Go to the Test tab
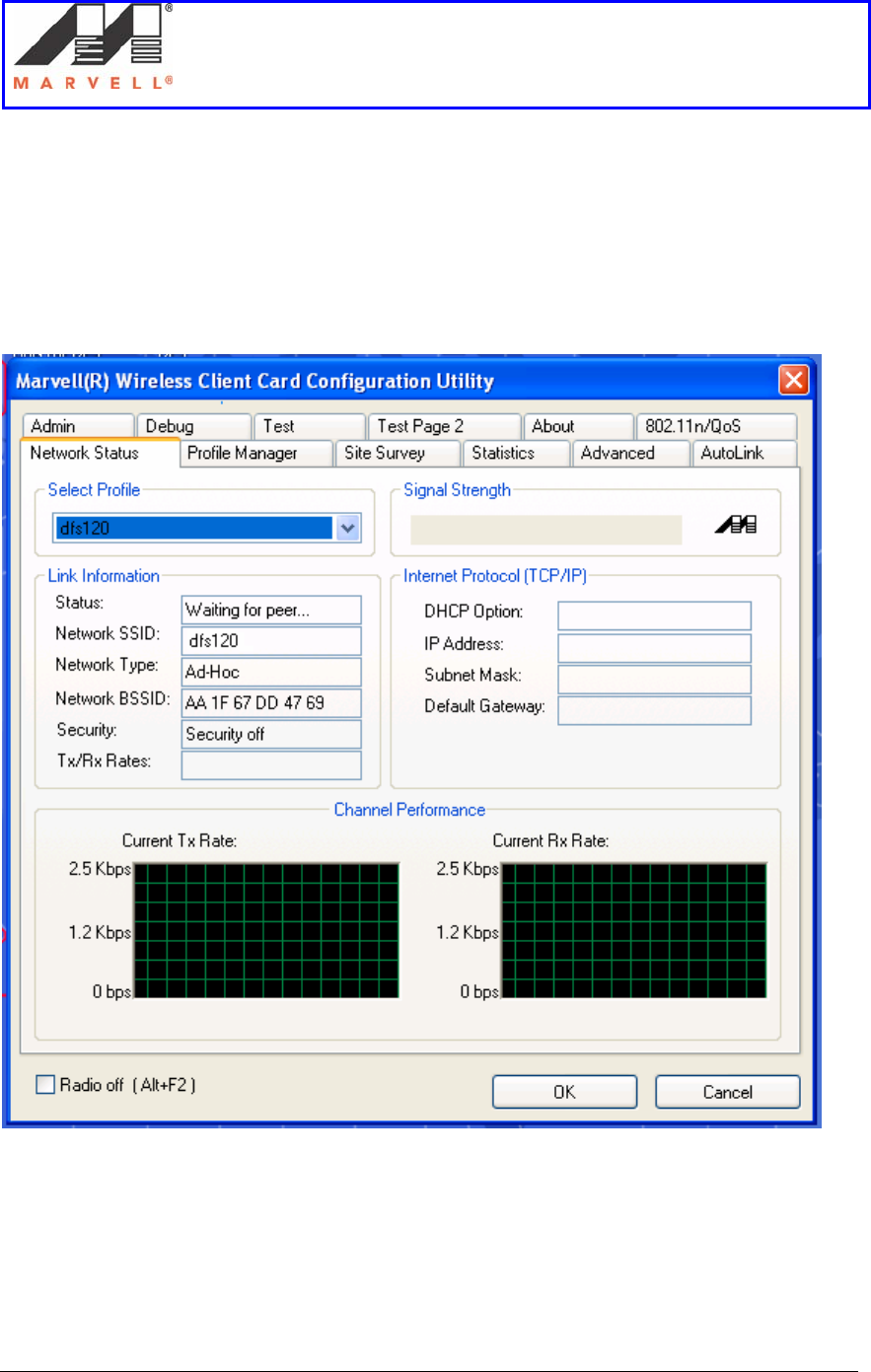This screenshot has width=871, height=1372. coord(309,426)
